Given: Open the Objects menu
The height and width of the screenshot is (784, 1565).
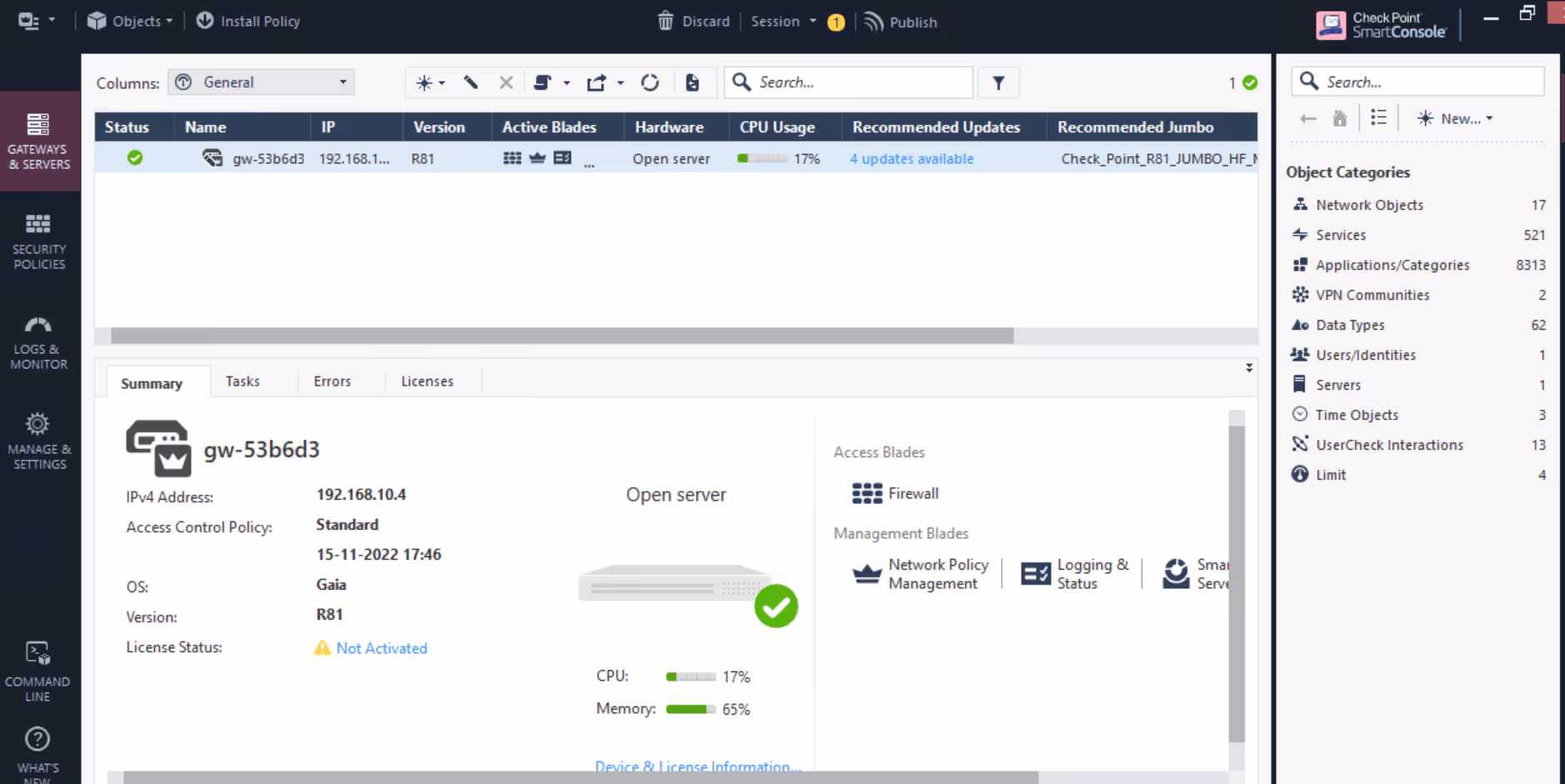Looking at the screenshot, I should pyautogui.click(x=130, y=21).
